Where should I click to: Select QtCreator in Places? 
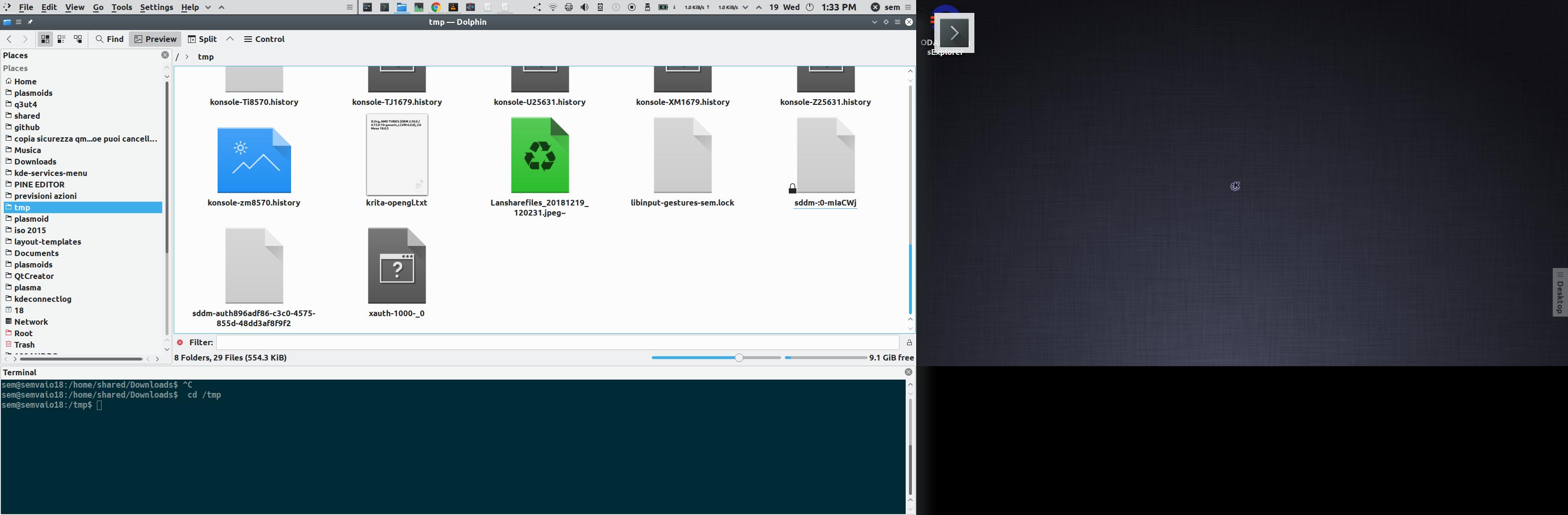point(83,276)
